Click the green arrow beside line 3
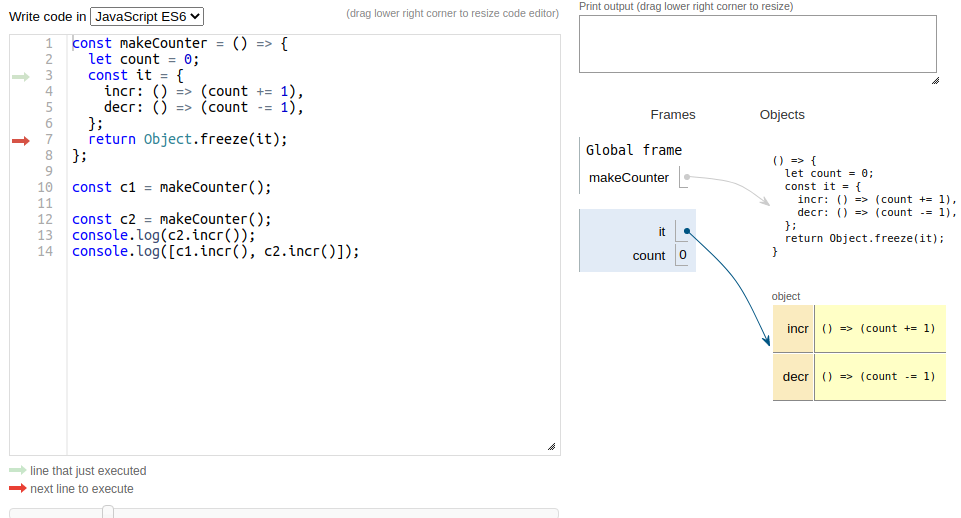The width and height of the screenshot is (961, 518). [x=20, y=76]
